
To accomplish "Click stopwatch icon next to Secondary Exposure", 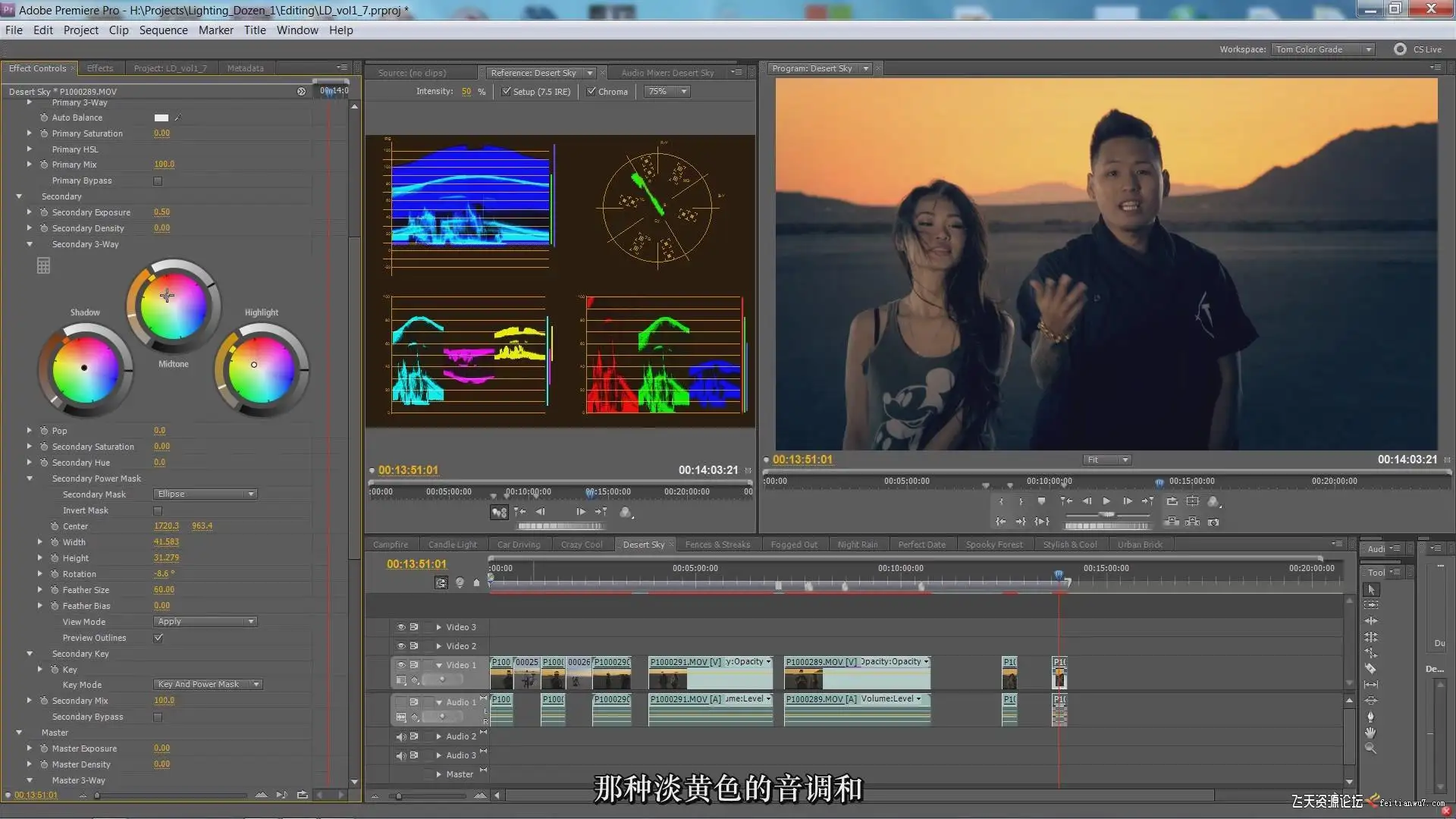I will pos(44,212).
